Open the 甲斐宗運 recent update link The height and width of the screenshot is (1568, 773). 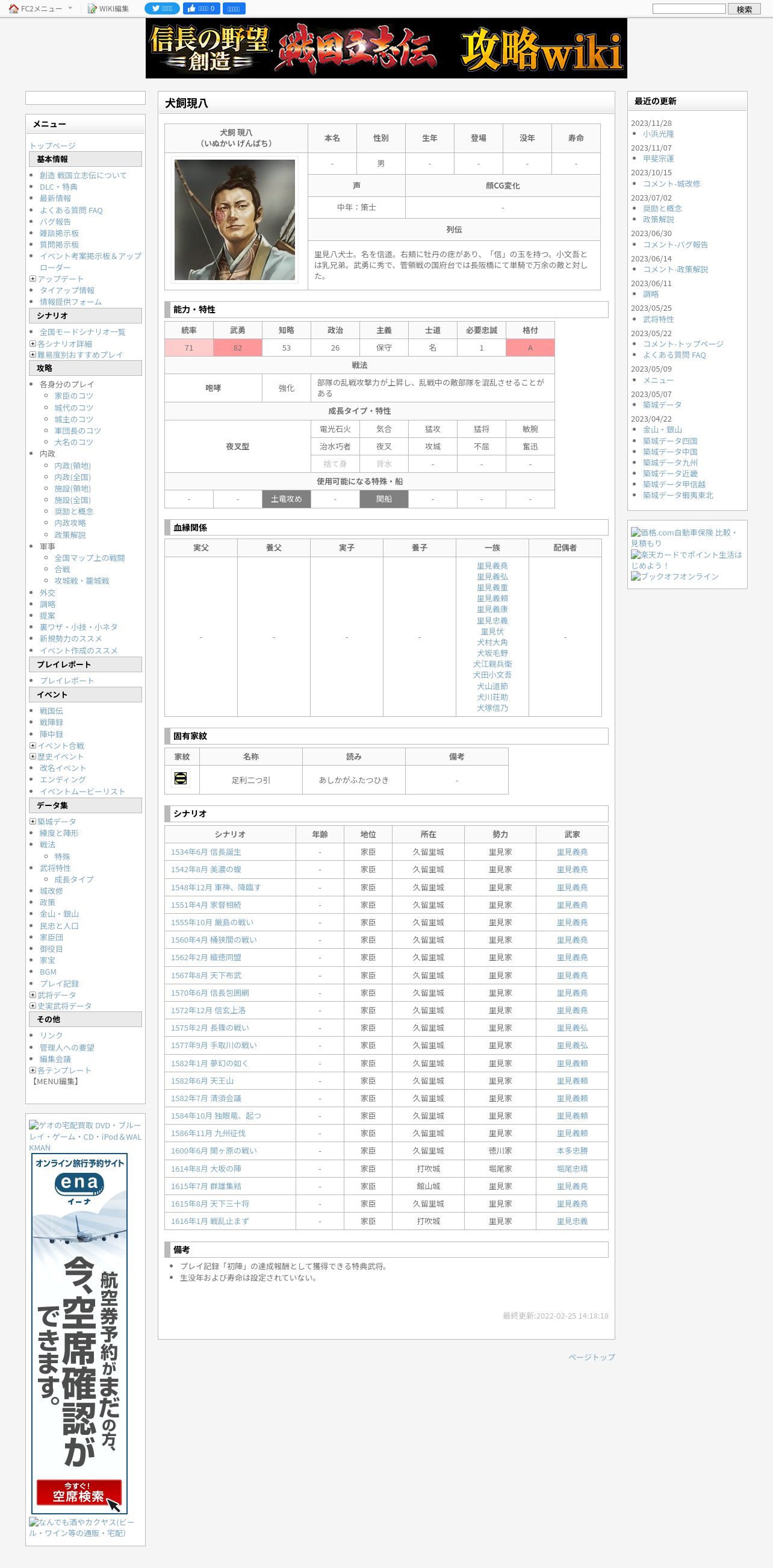[x=659, y=158]
